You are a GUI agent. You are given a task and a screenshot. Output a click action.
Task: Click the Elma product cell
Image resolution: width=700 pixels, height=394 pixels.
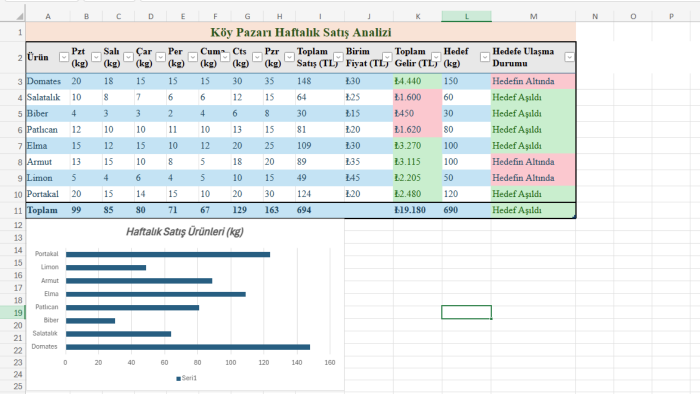coord(48,145)
